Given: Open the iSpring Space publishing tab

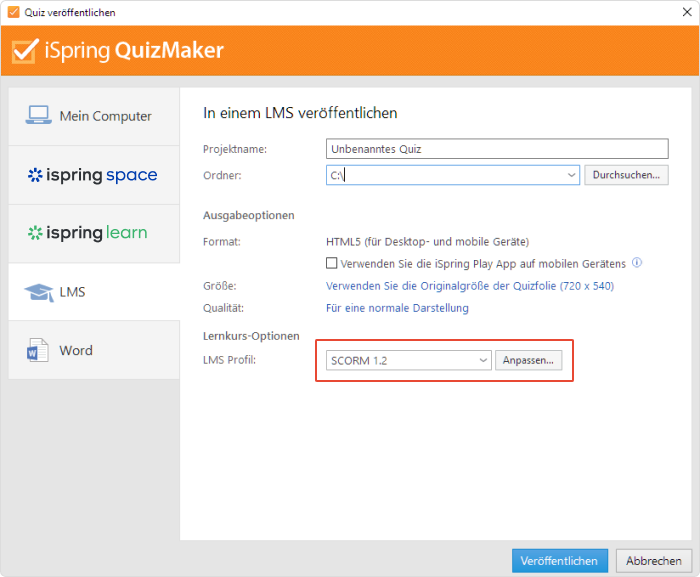Looking at the screenshot, I should coord(94,175).
